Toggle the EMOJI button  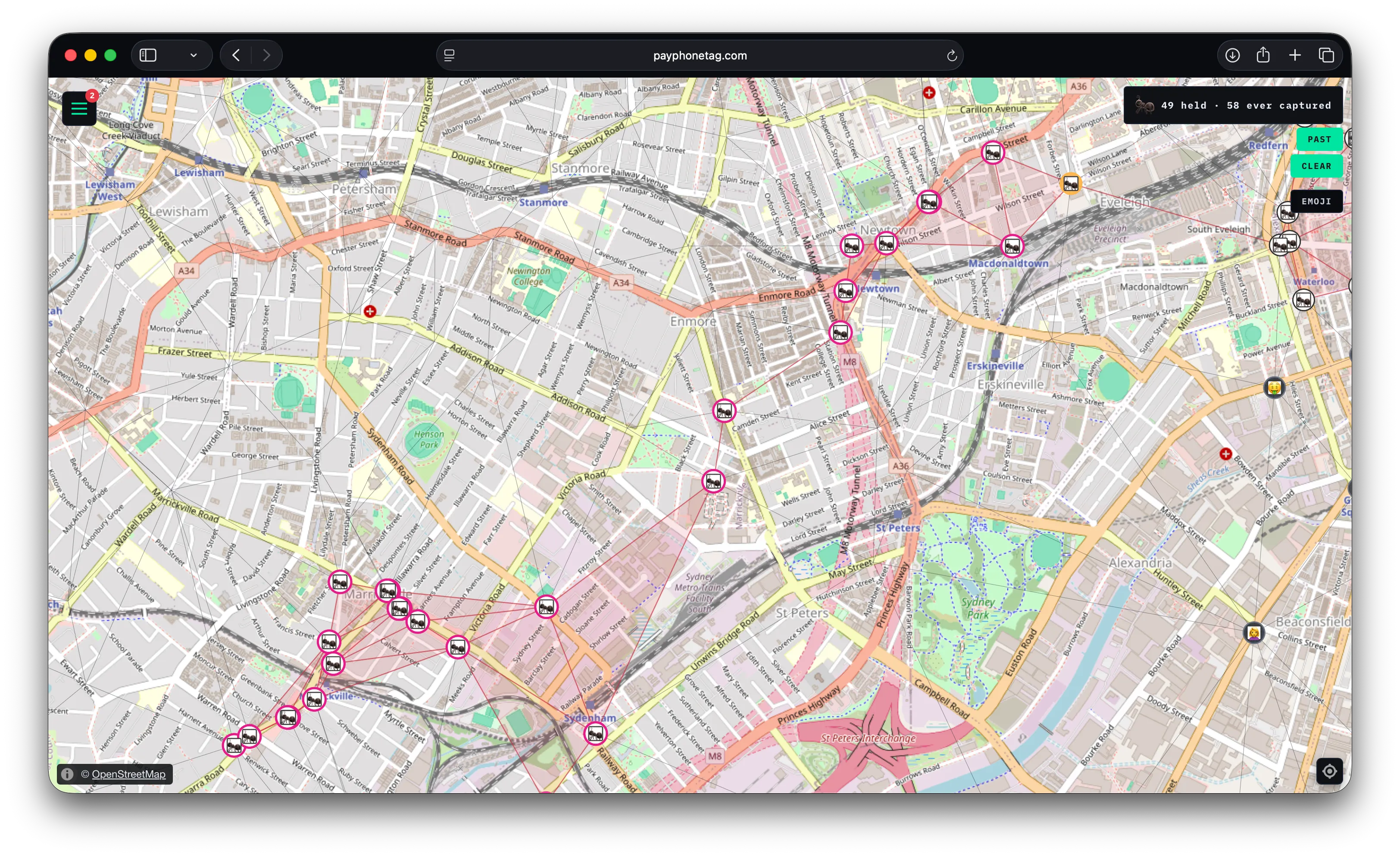point(1316,201)
